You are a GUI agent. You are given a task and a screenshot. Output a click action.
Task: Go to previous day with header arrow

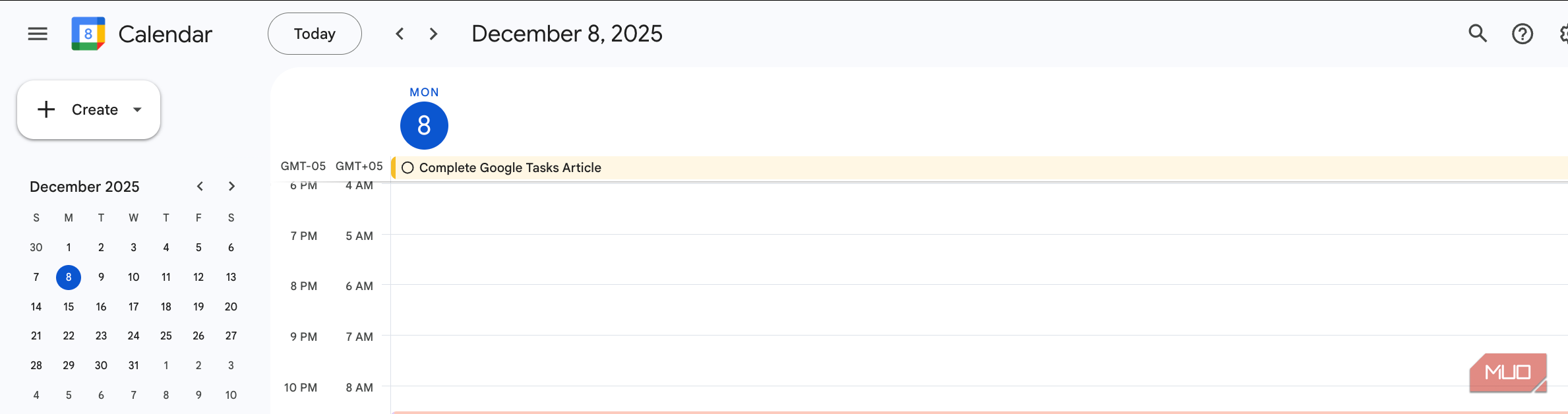(400, 34)
